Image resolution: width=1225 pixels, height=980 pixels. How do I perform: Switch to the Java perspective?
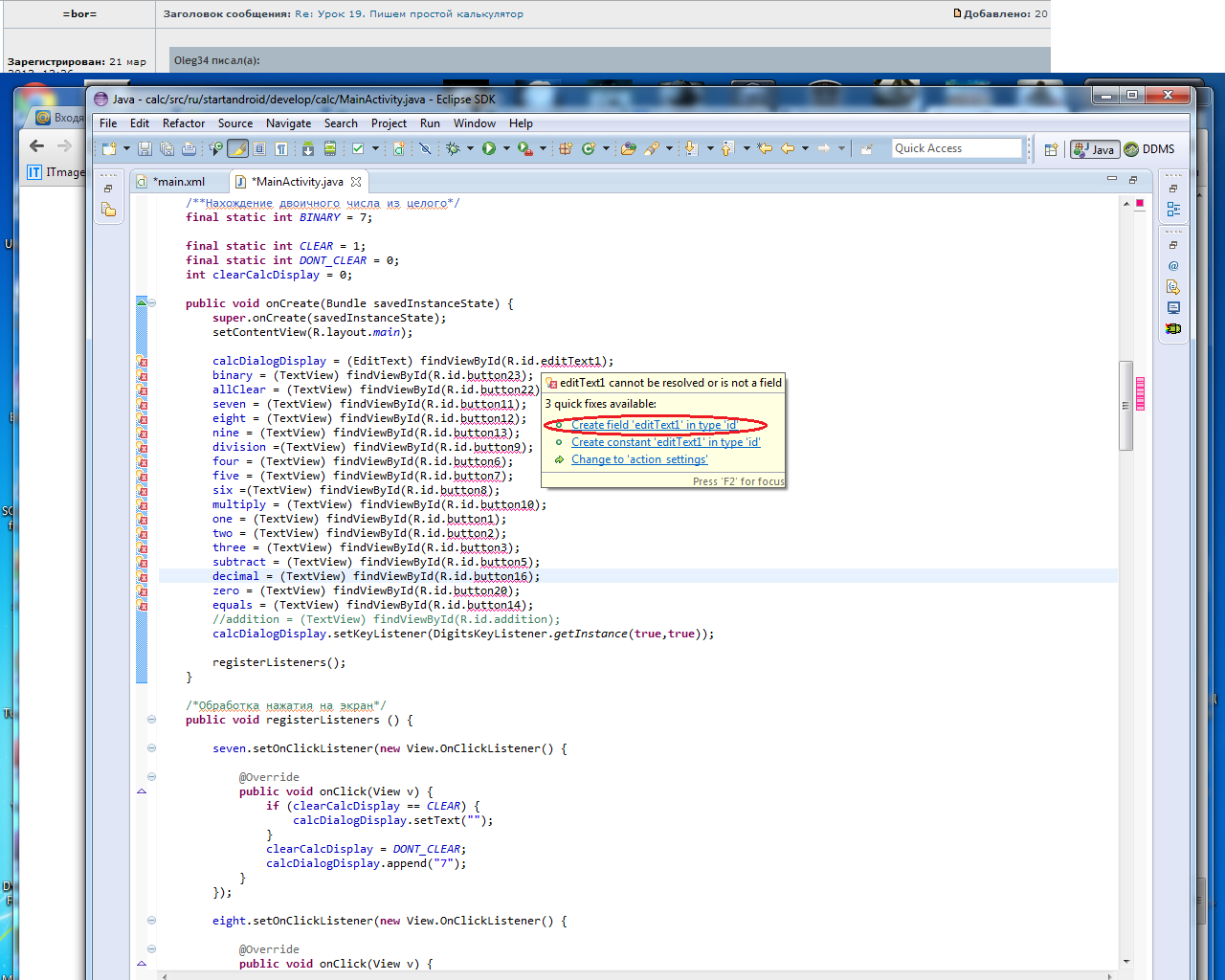pyautogui.click(x=1094, y=149)
